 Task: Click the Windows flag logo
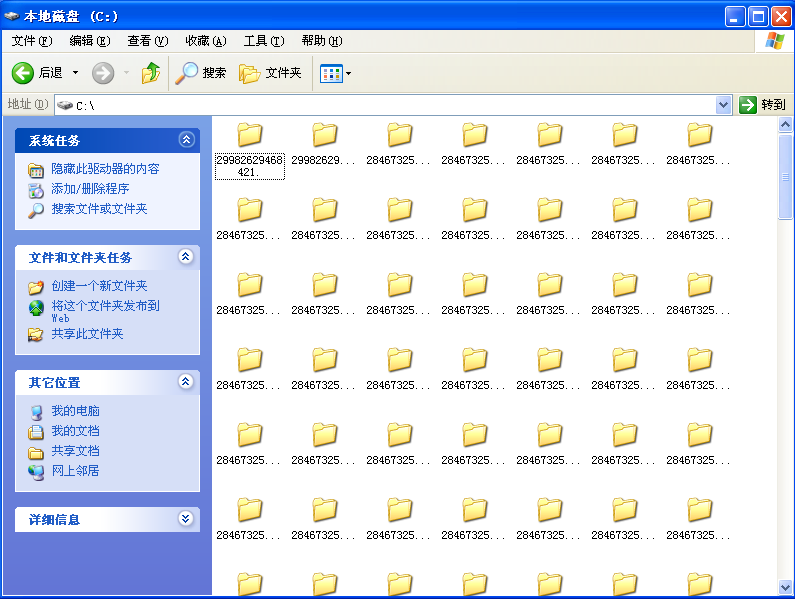(x=775, y=41)
